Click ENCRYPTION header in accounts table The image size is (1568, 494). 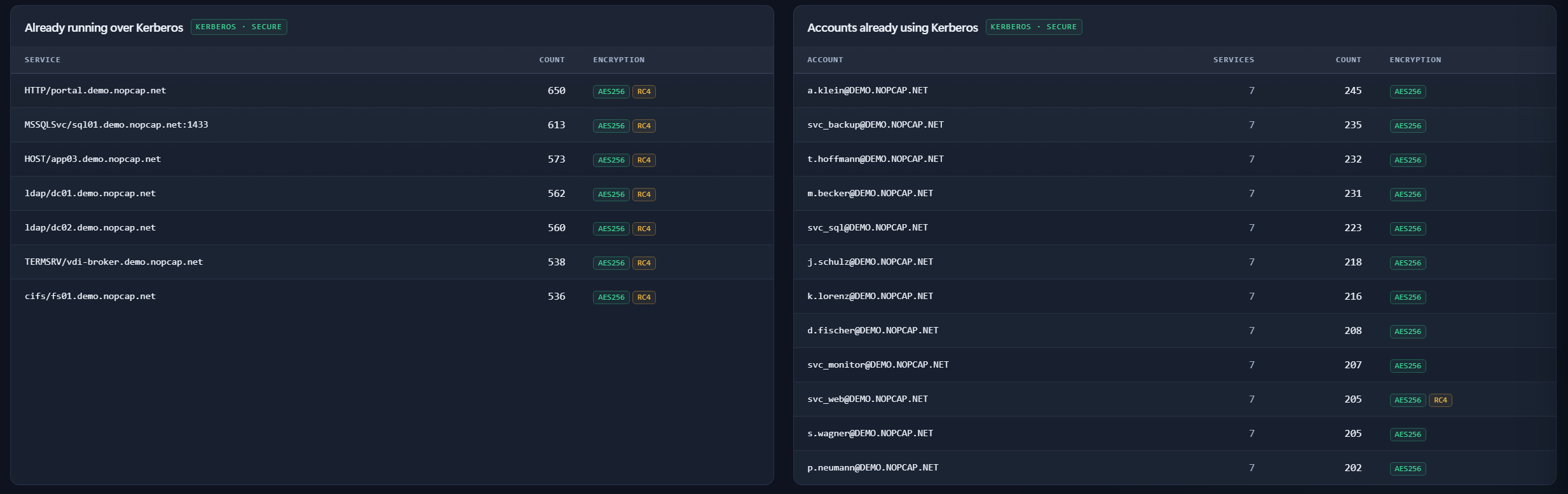[x=1415, y=60]
